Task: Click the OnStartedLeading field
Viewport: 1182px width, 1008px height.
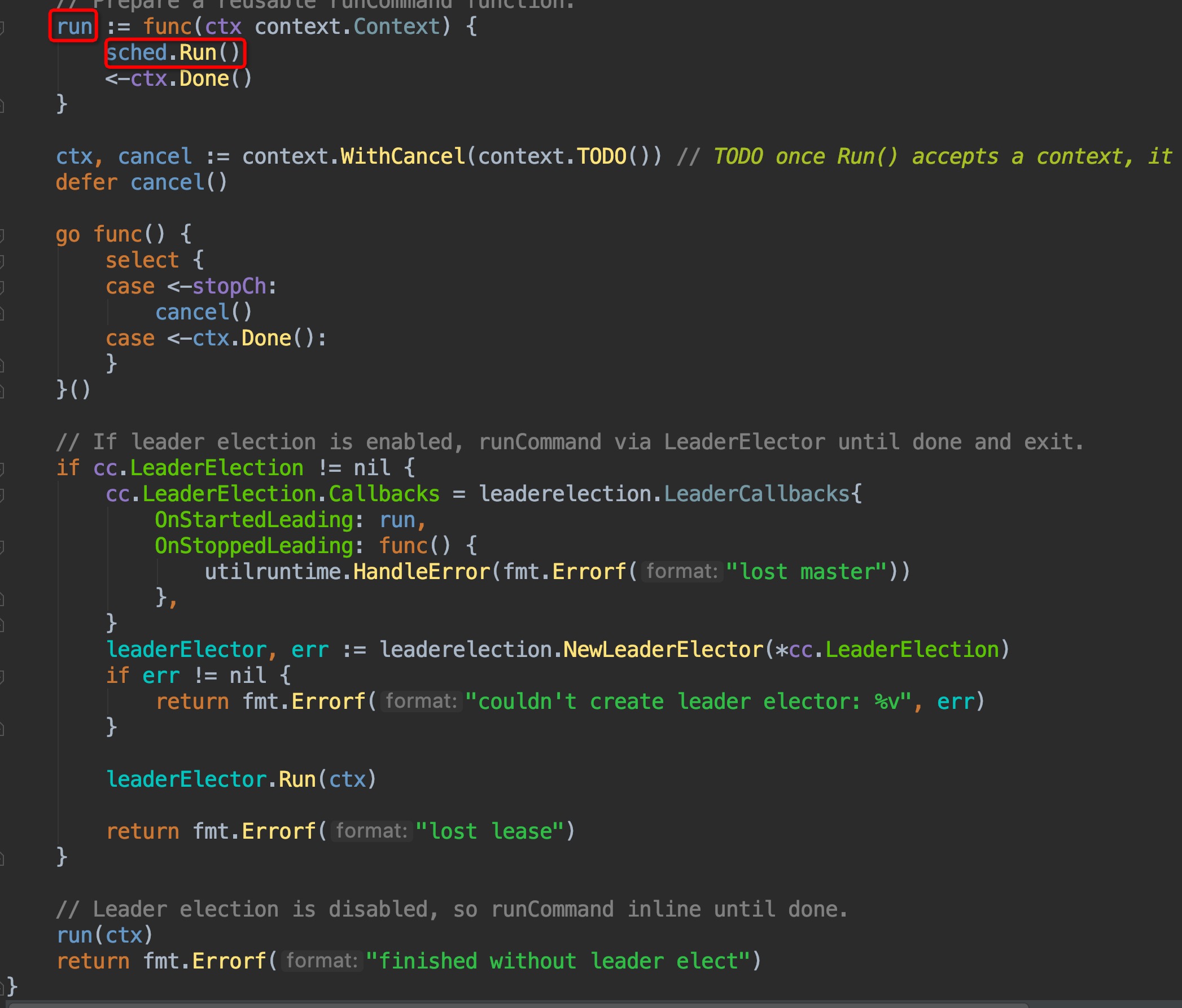Action: 254,520
